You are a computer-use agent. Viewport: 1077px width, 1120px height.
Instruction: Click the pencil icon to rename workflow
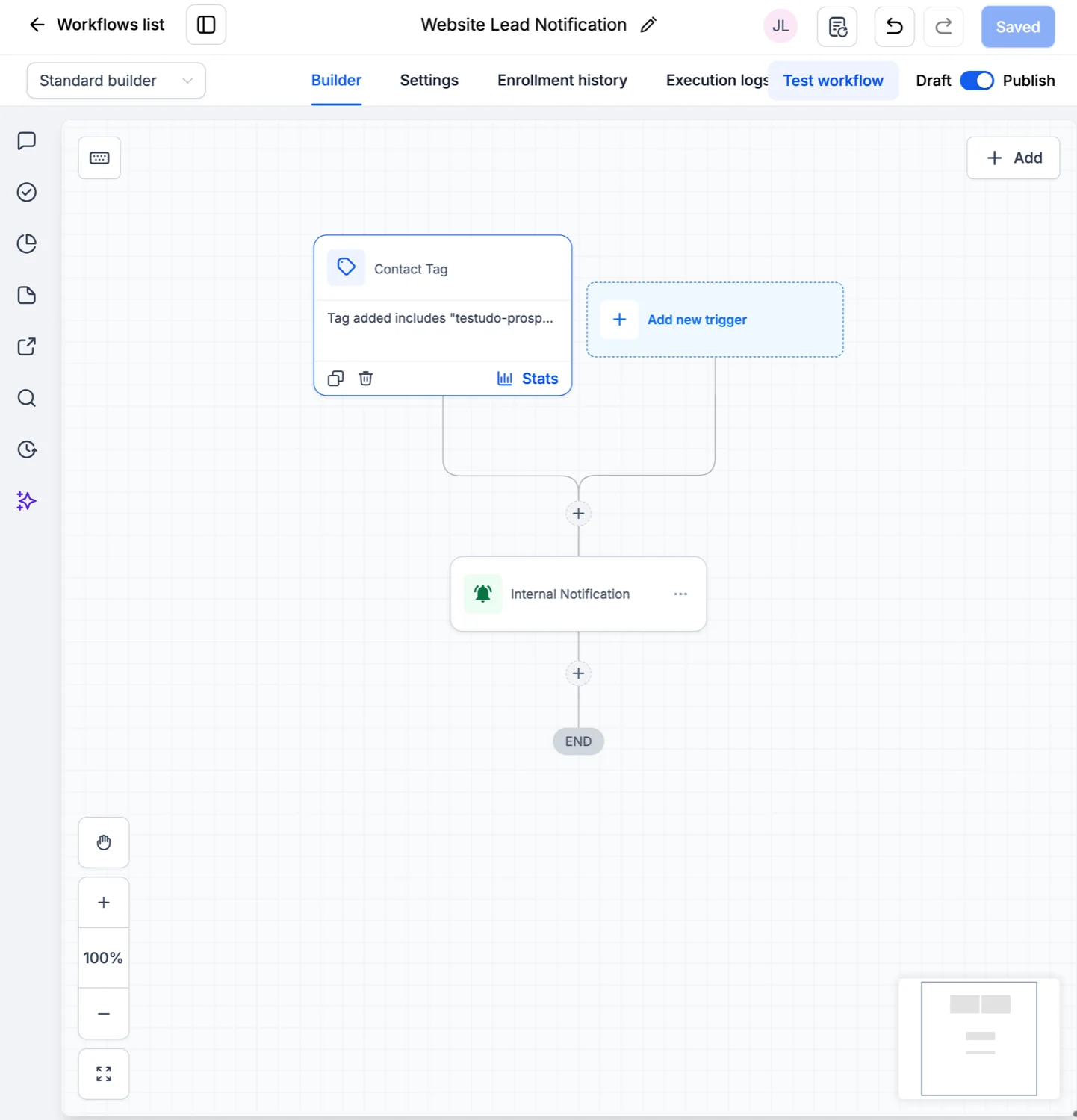pos(648,25)
